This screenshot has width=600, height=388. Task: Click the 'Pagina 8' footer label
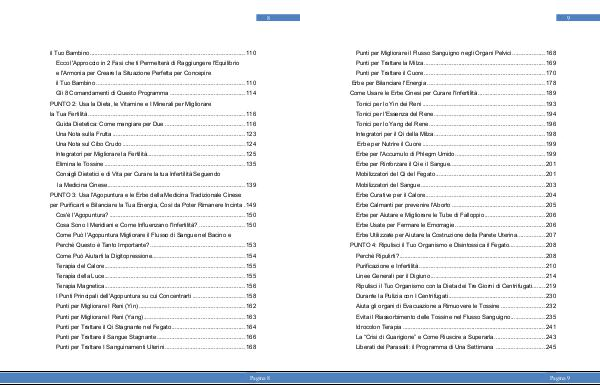pyautogui.click(x=260, y=378)
